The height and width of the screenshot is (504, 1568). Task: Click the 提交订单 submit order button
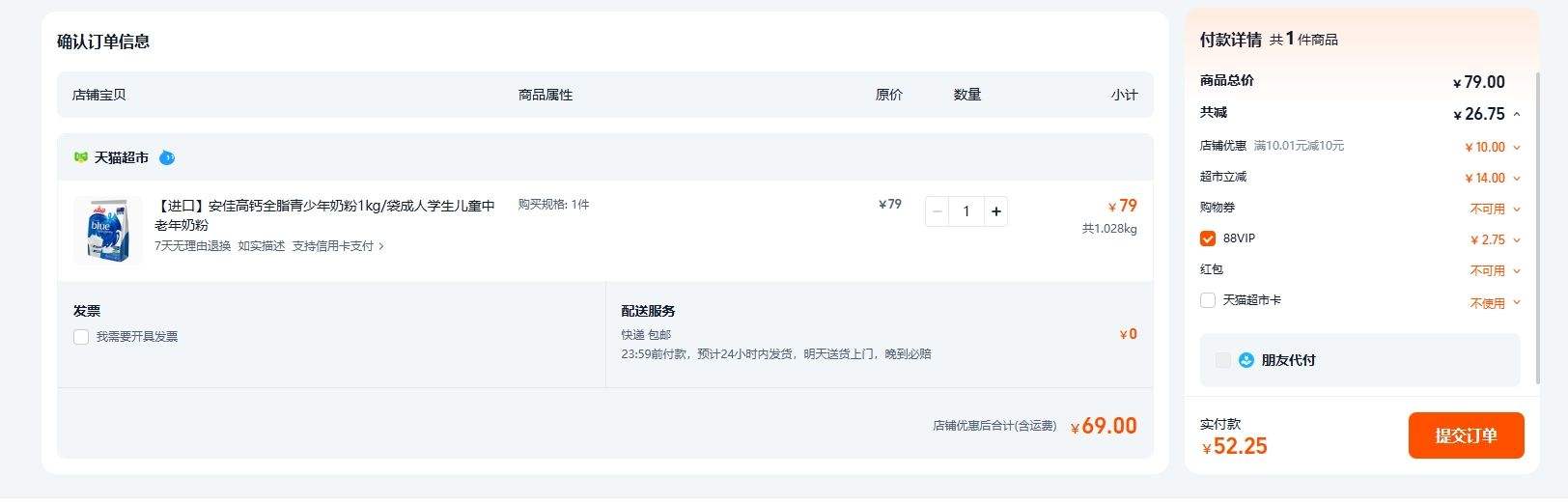pyautogui.click(x=1466, y=435)
